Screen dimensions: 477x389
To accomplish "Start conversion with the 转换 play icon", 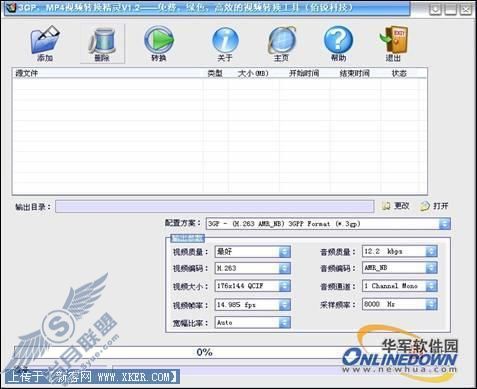I will point(159,43).
